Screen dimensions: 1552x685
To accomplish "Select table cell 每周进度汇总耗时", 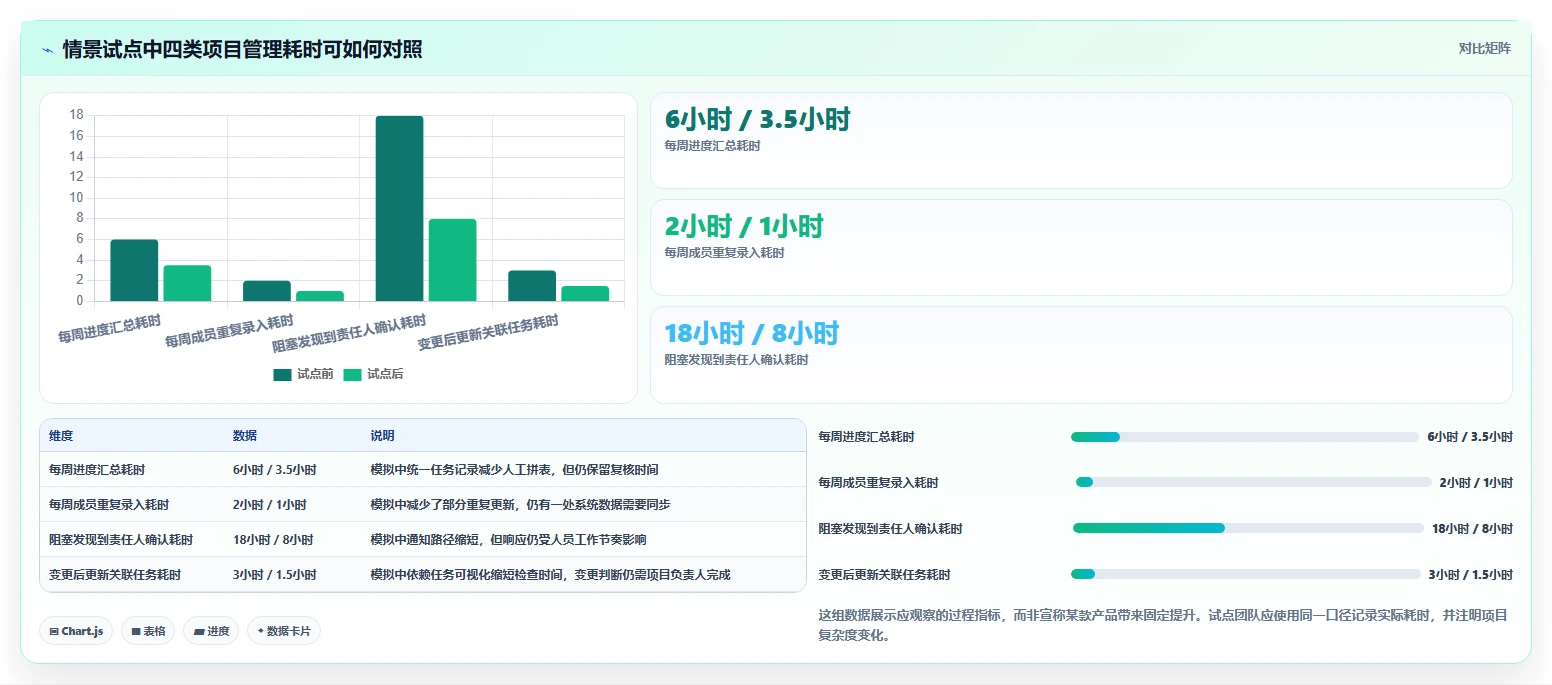I will pyautogui.click(x=97, y=470).
